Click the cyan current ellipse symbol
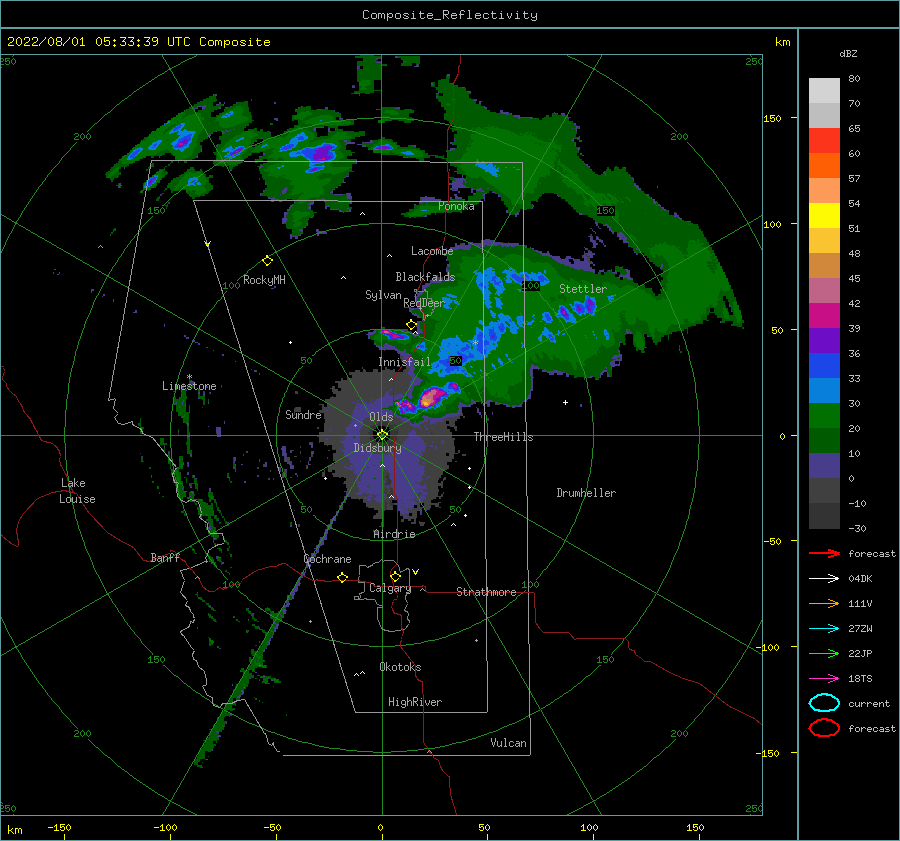This screenshot has height=841, width=900. click(x=824, y=703)
